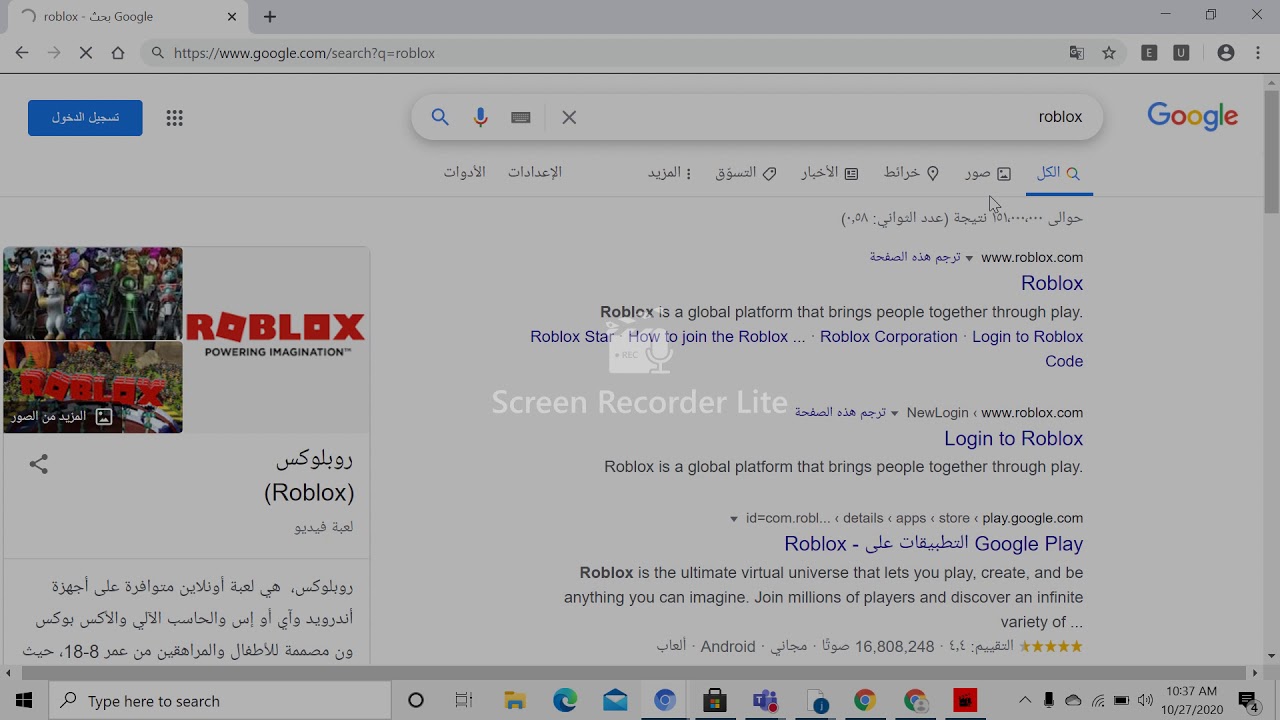Go back with the browser back arrow
This screenshot has width=1280, height=720.
tap(22, 53)
